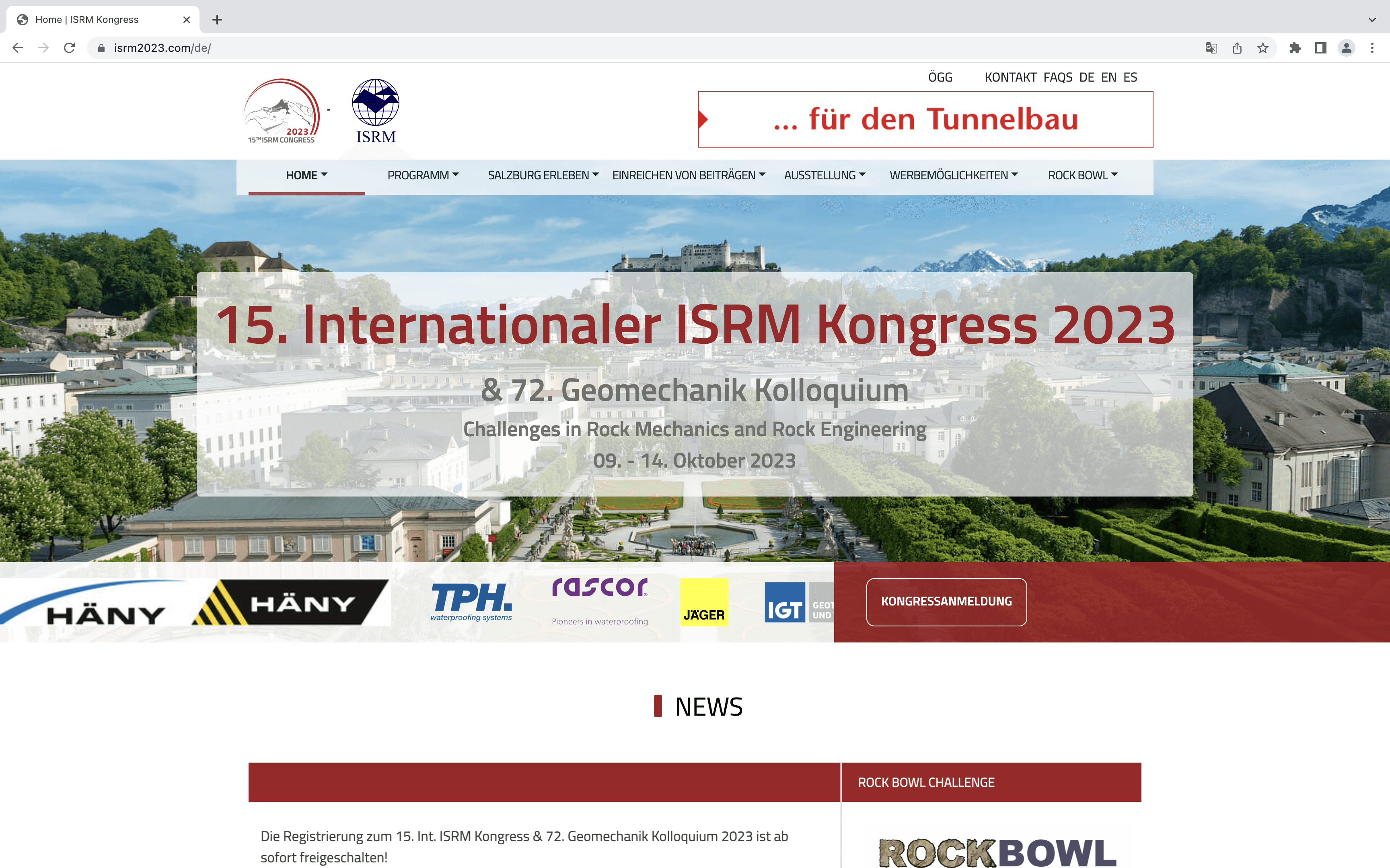This screenshot has width=1390, height=868.
Task: Expand the Ausstellung navigation dropdown
Action: coord(824,175)
